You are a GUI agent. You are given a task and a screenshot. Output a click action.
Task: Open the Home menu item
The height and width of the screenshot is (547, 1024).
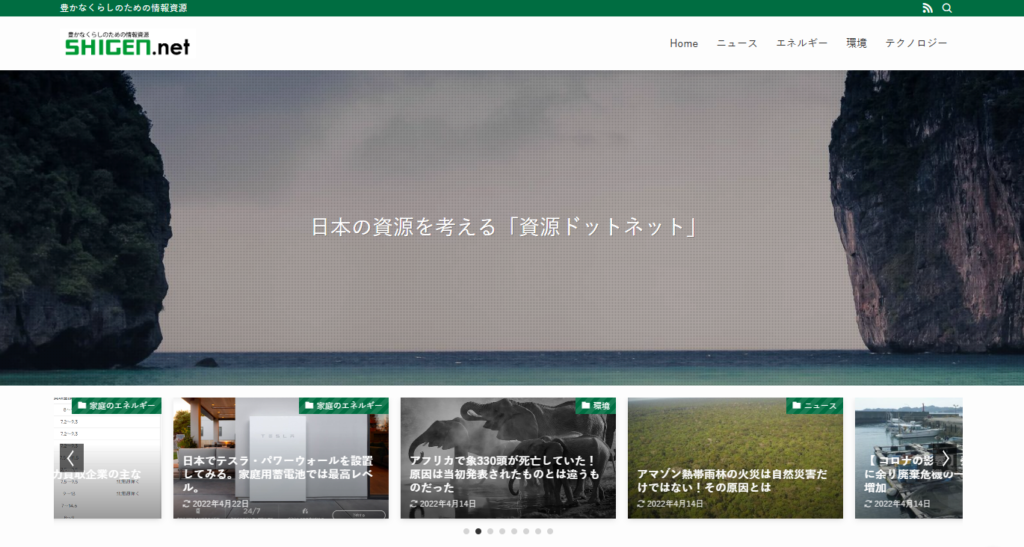coord(684,44)
